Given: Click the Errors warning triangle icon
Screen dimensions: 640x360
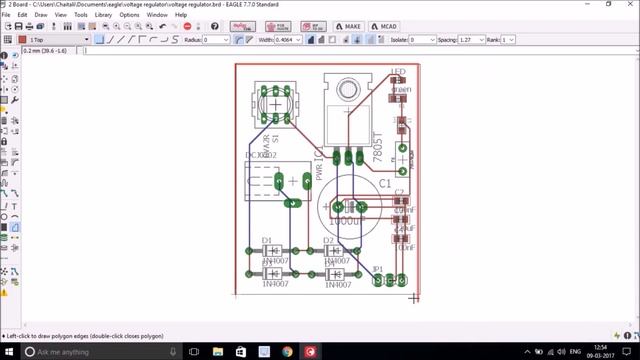Looking at the screenshot, I should click(4, 292).
